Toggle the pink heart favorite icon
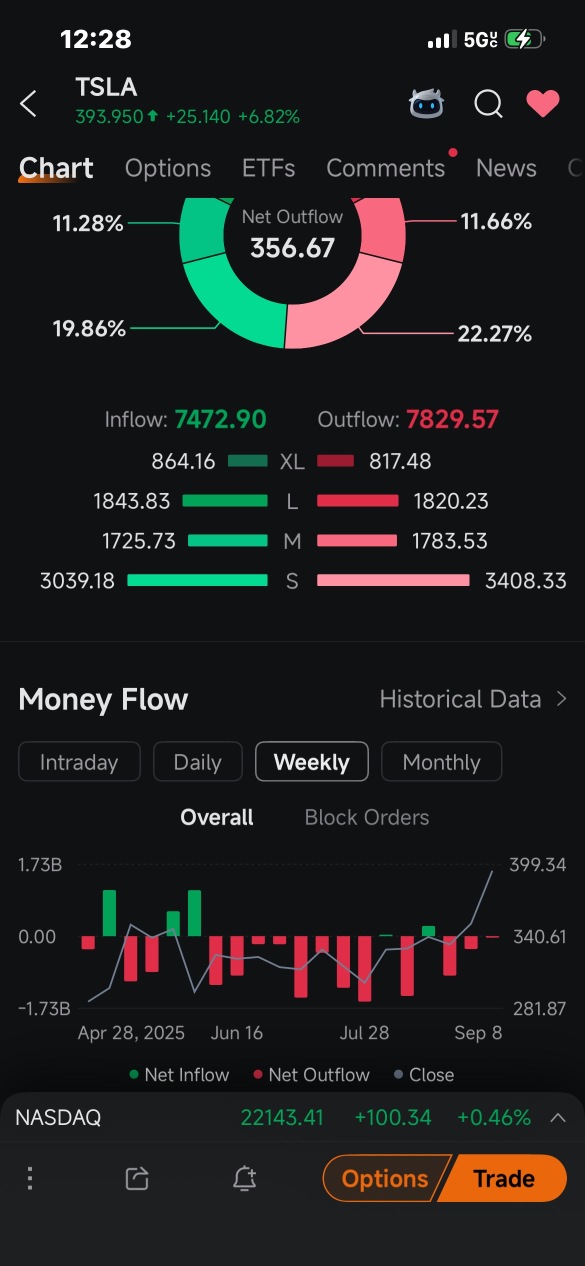 543,103
